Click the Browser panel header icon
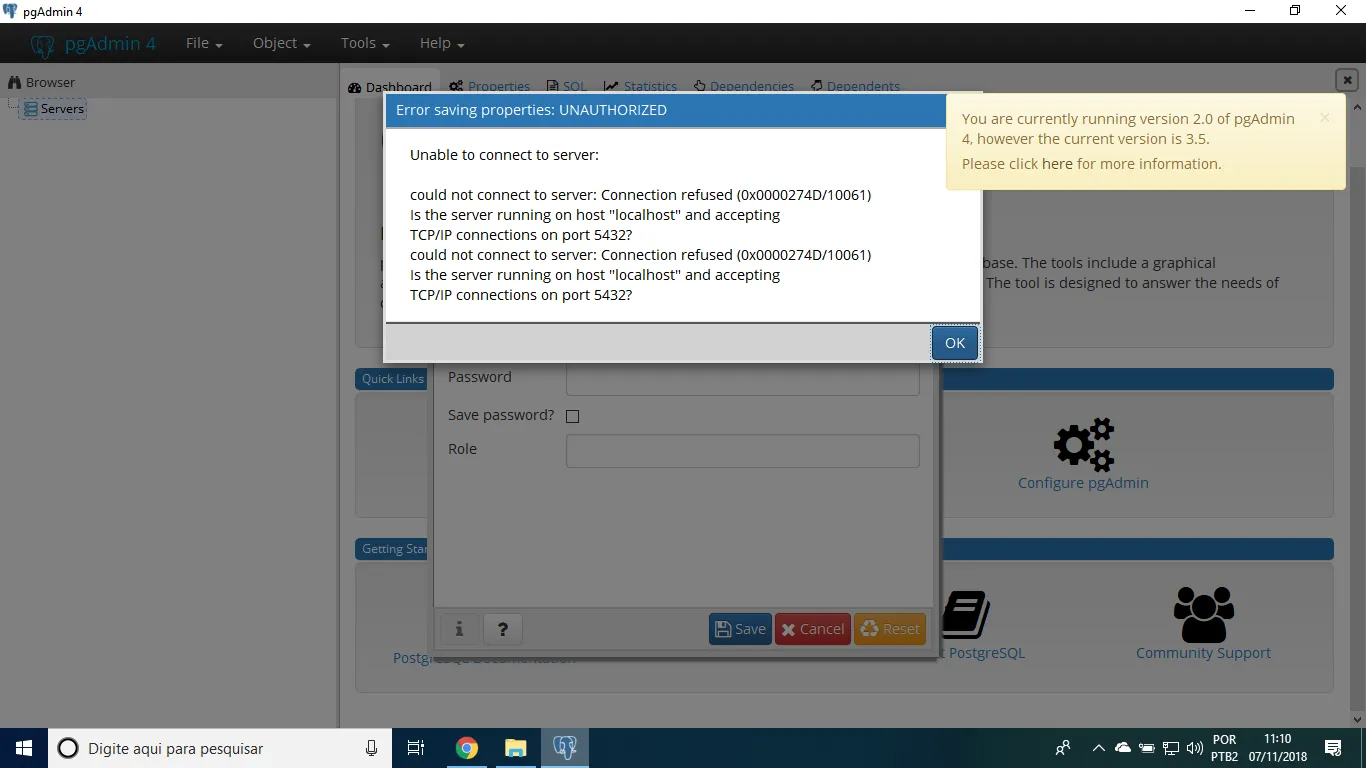 15,82
